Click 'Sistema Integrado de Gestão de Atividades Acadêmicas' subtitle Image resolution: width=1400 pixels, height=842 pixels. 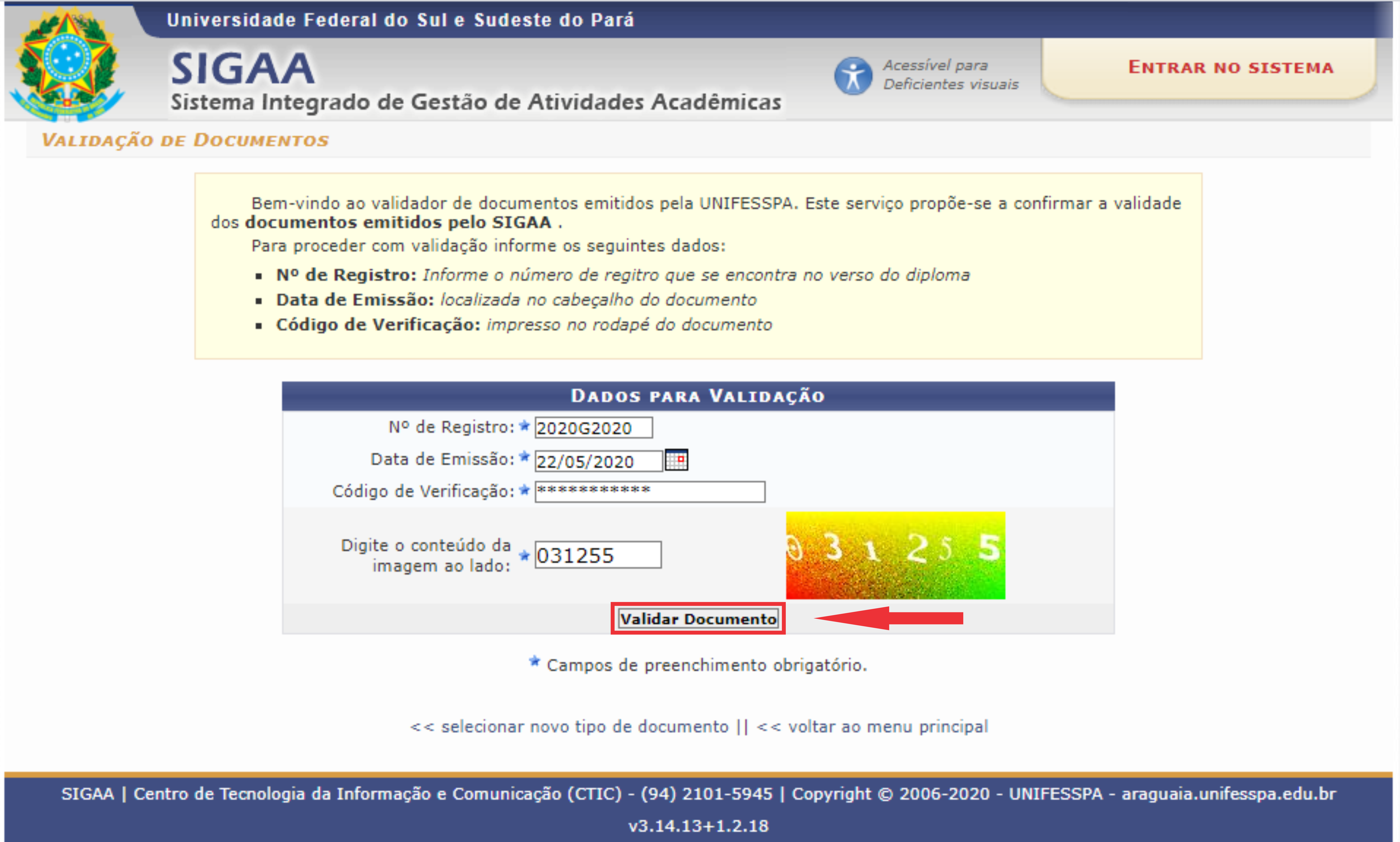476,103
